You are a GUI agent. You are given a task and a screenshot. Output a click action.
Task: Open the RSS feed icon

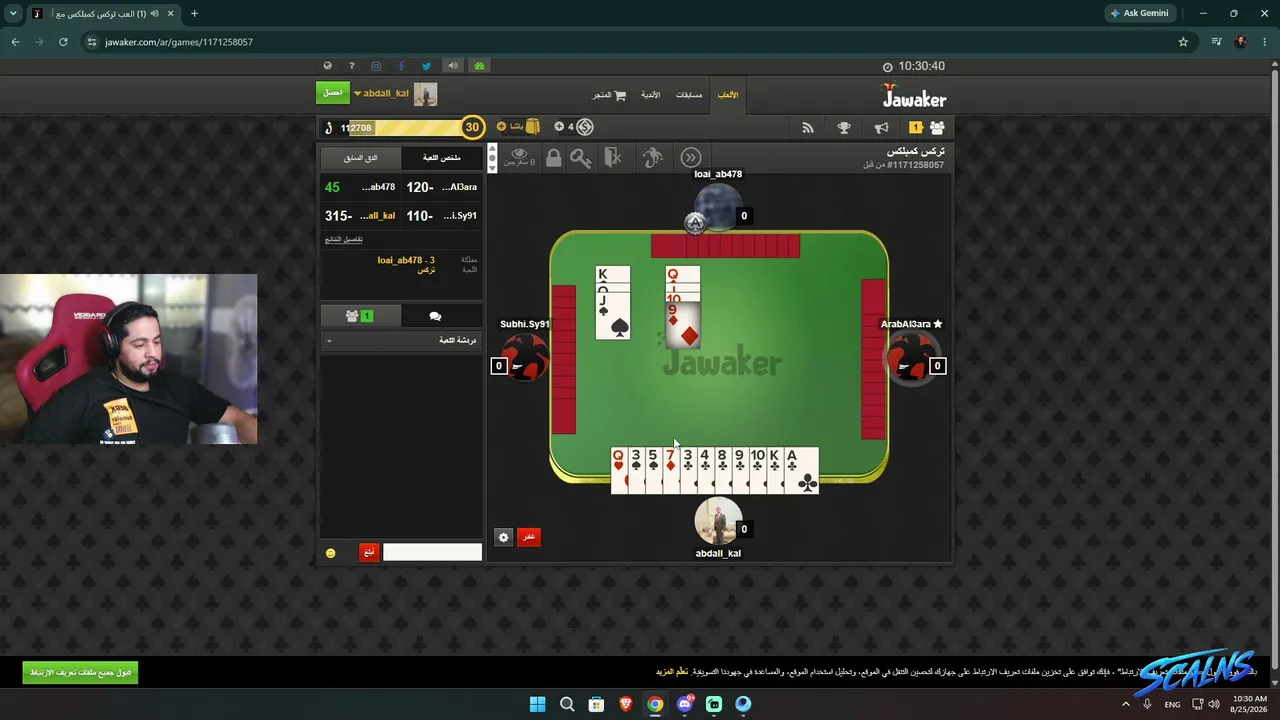[x=808, y=128]
